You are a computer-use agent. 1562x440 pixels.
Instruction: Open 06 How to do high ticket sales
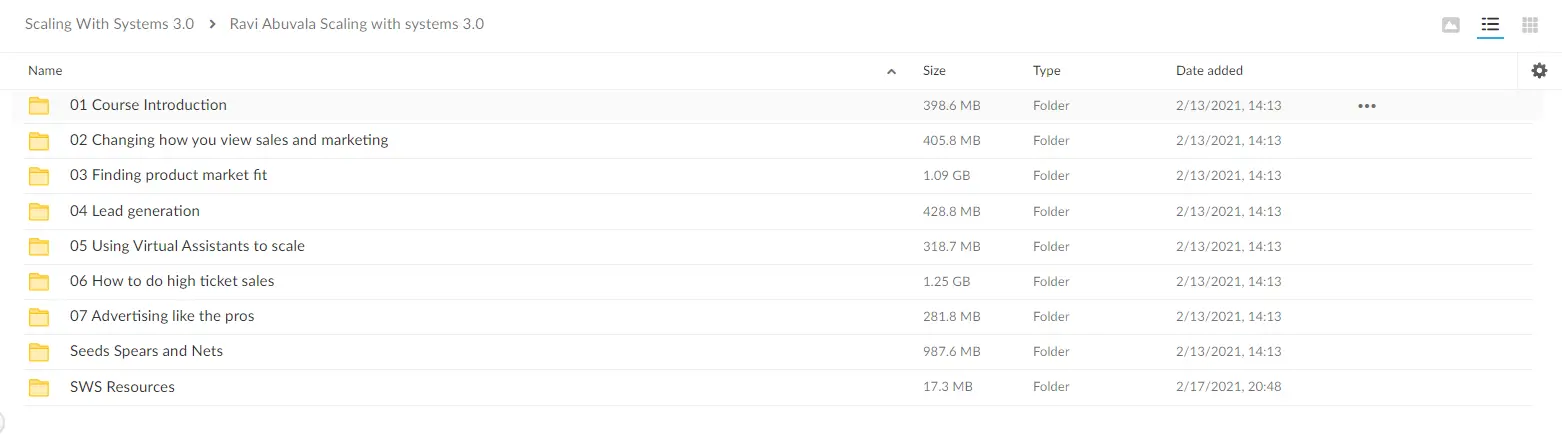(x=172, y=281)
